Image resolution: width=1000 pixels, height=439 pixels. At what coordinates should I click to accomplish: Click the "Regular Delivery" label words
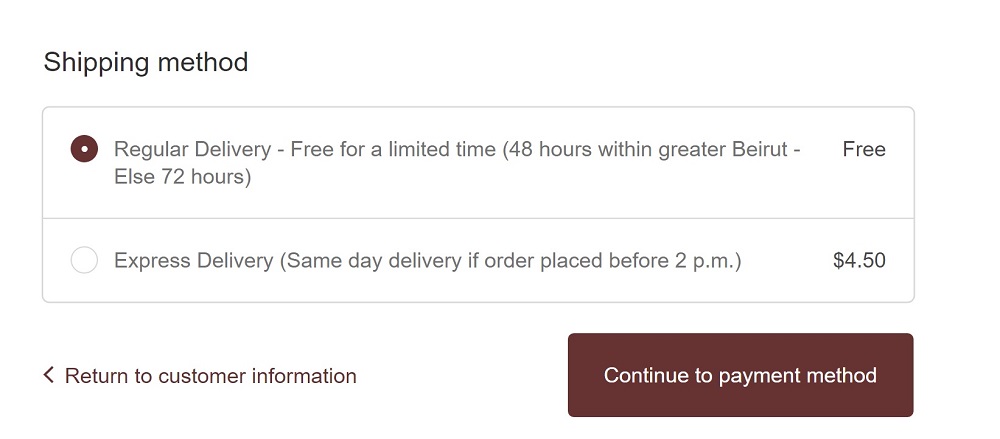pyautogui.click(x=192, y=149)
